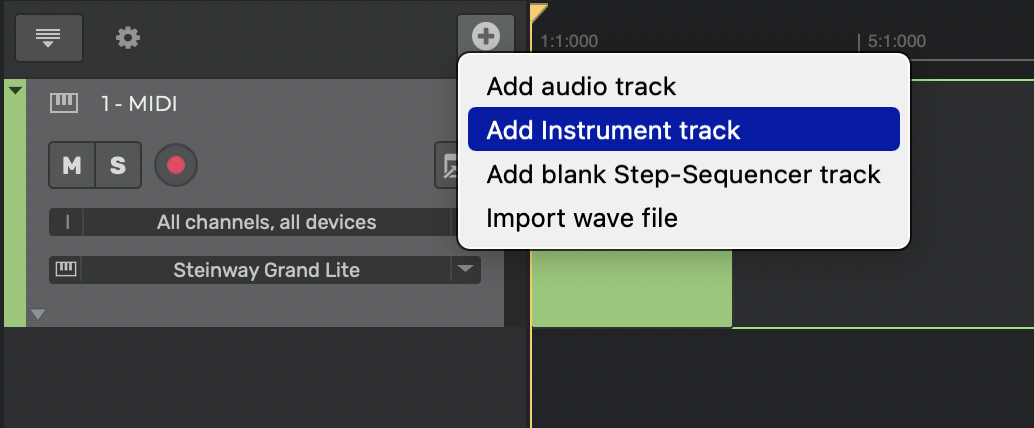Viewport: 1034px width, 428px height.
Task: Open the All channels, all devices selector
Action: tap(266, 222)
